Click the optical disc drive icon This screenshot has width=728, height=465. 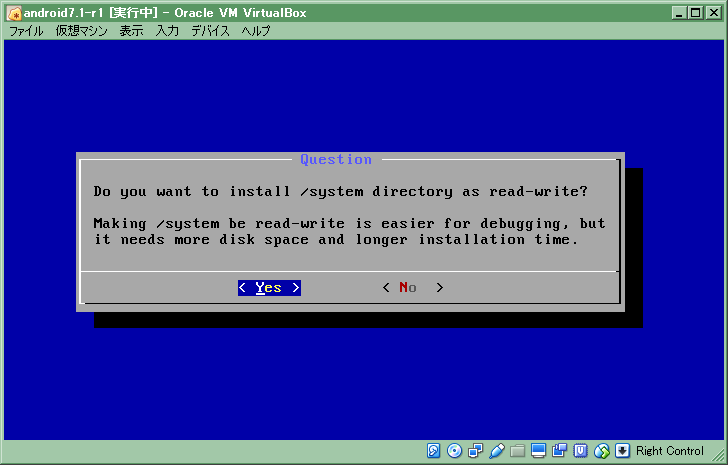tap(455, 451)
